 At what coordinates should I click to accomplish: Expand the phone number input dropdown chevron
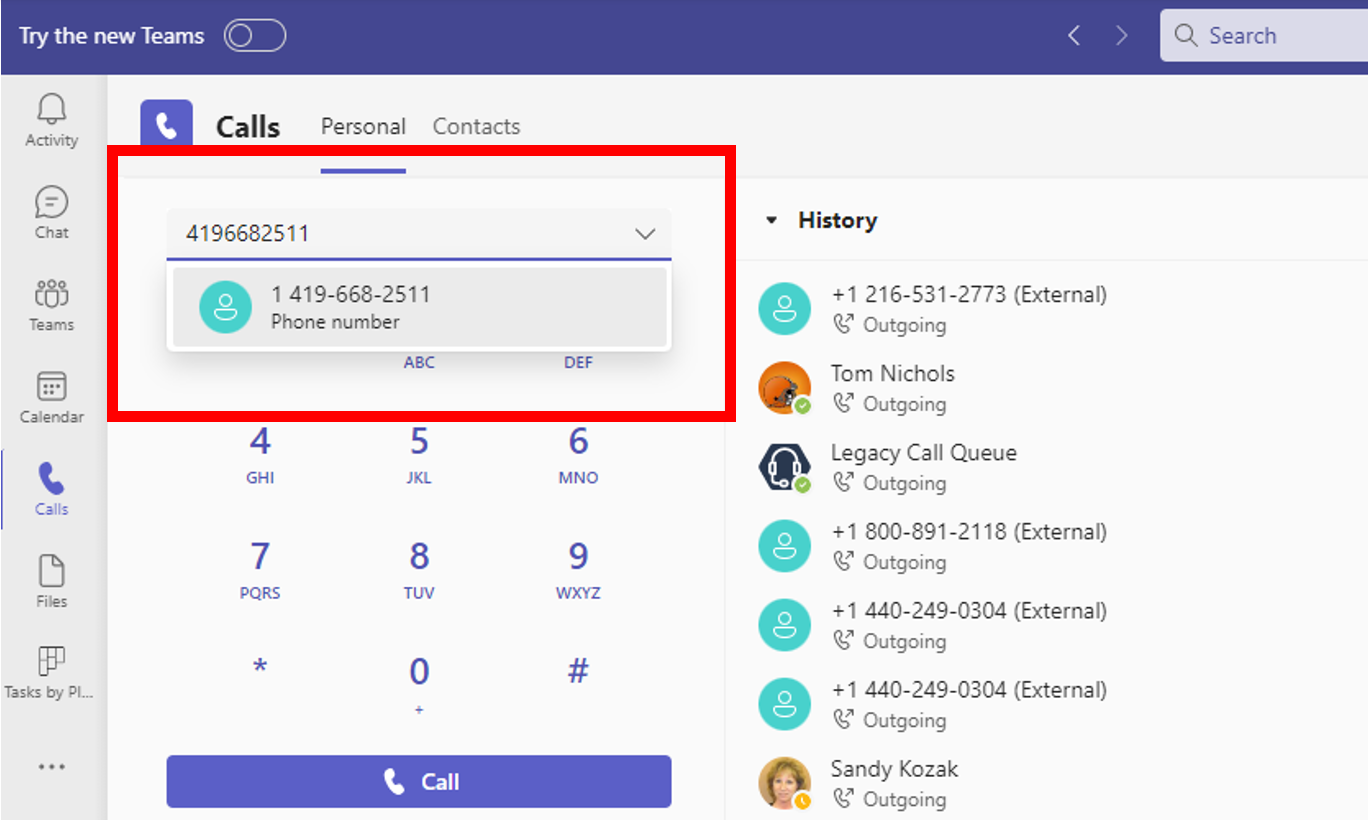pyautogui.click(x=645, y=234)
